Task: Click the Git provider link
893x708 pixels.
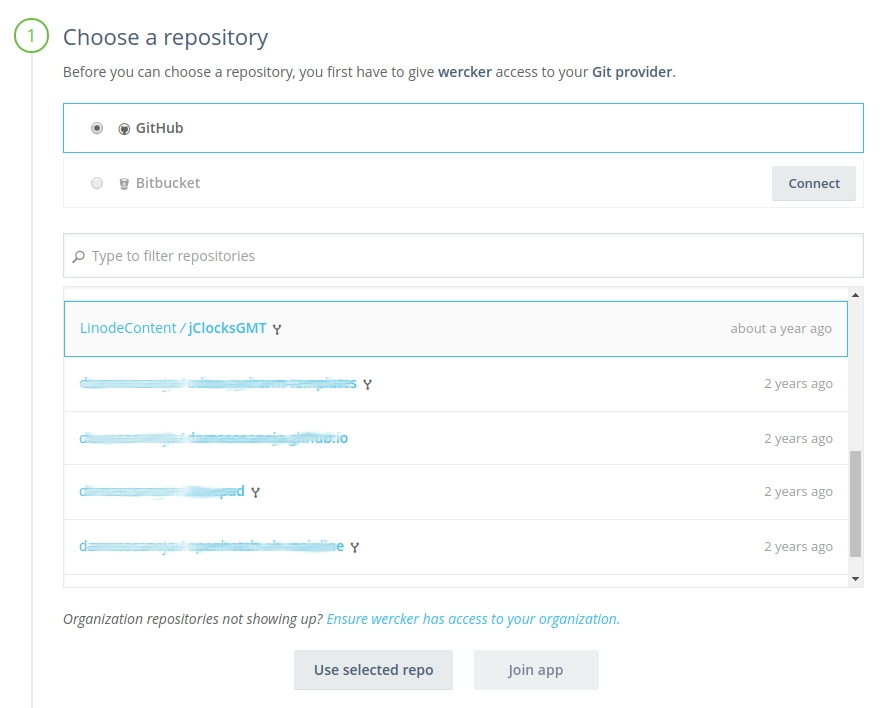Action: click(x=633, y=72)
